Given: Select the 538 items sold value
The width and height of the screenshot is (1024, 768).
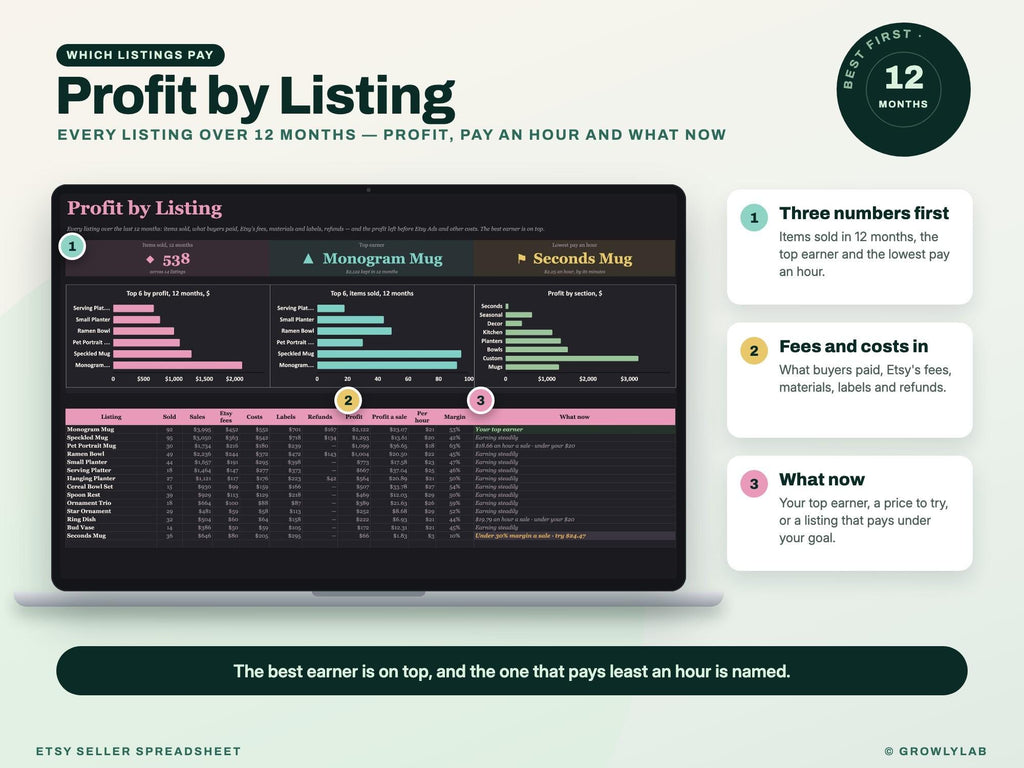Looking at the screenshot, I should (x=176, y=259).
